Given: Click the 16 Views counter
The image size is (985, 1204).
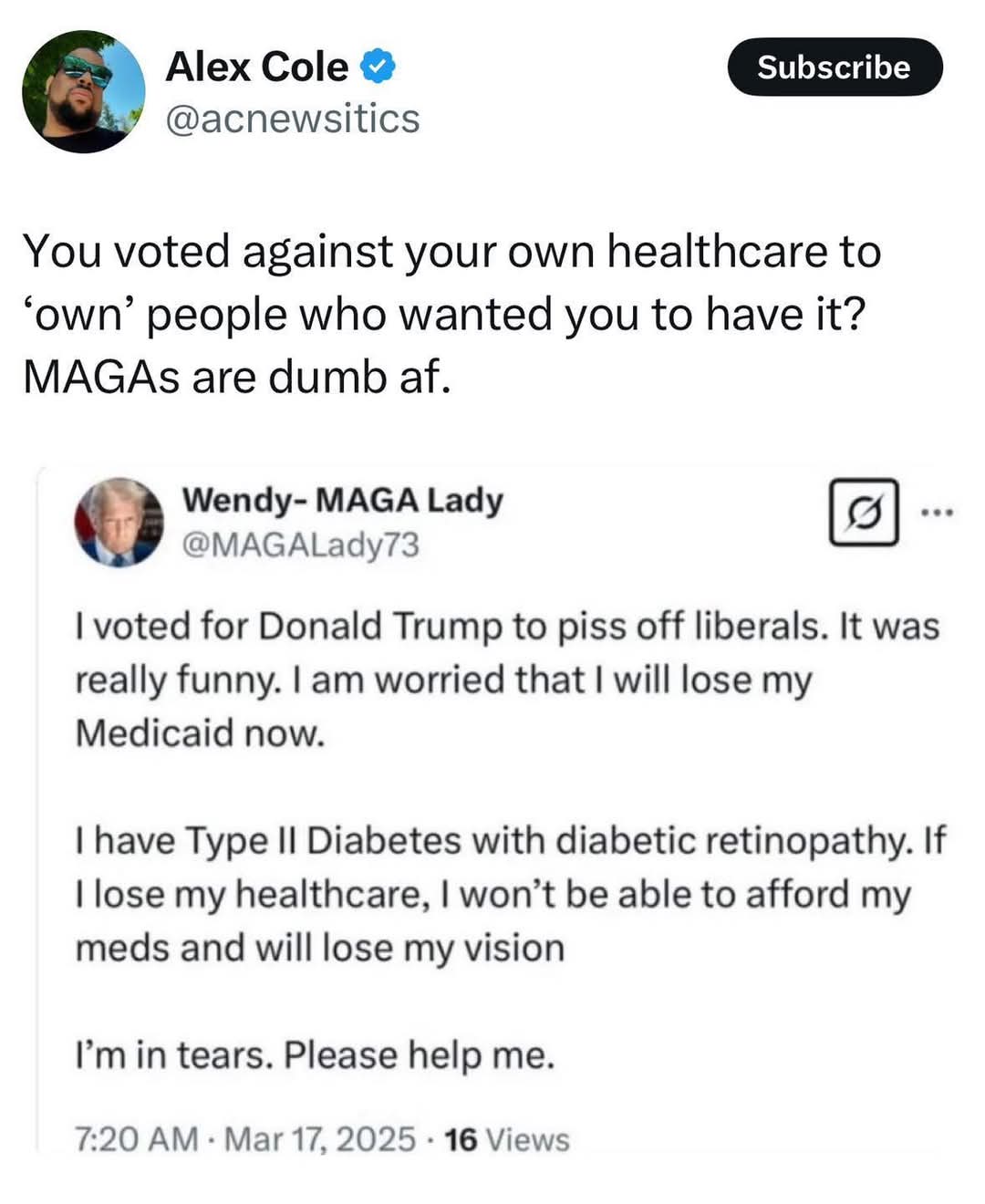Looking at the screenshot, I should click(x=507, y=1139).
